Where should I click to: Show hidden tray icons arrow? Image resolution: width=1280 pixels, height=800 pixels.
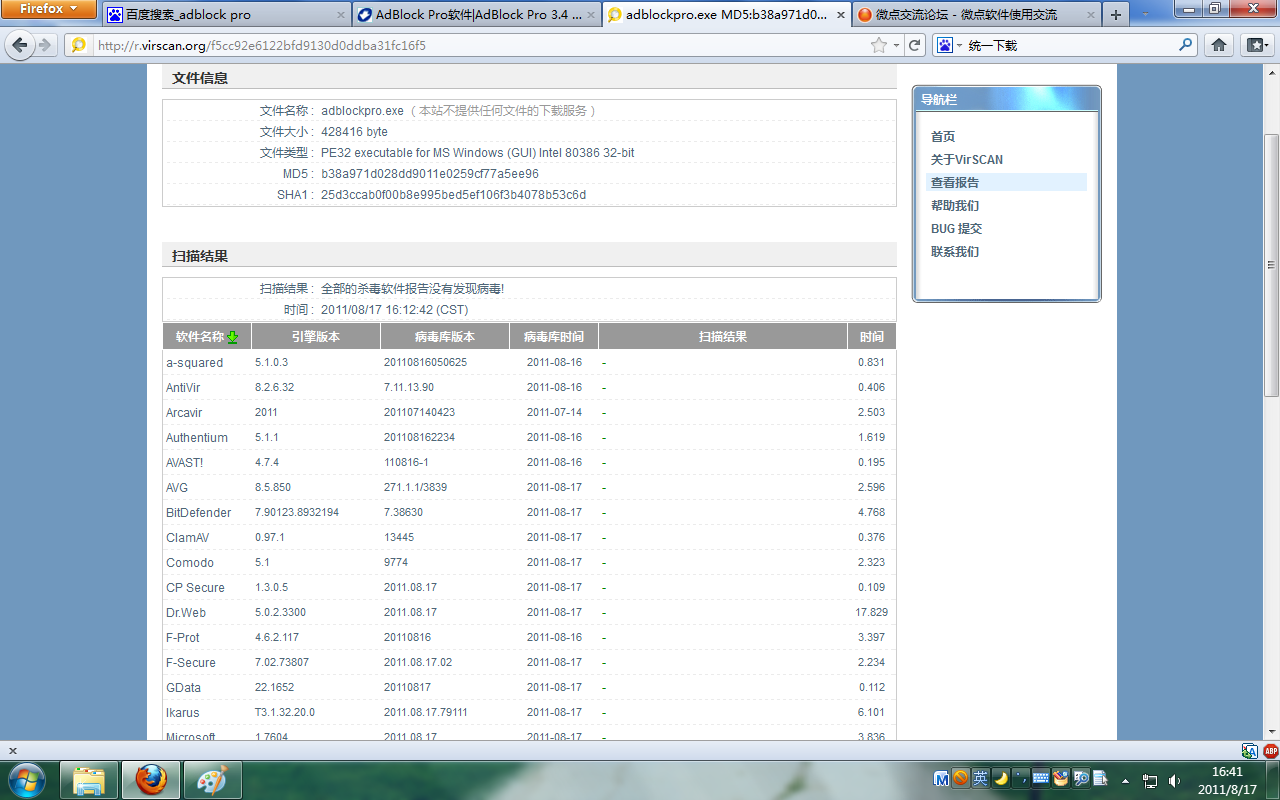click(1126, 780)
